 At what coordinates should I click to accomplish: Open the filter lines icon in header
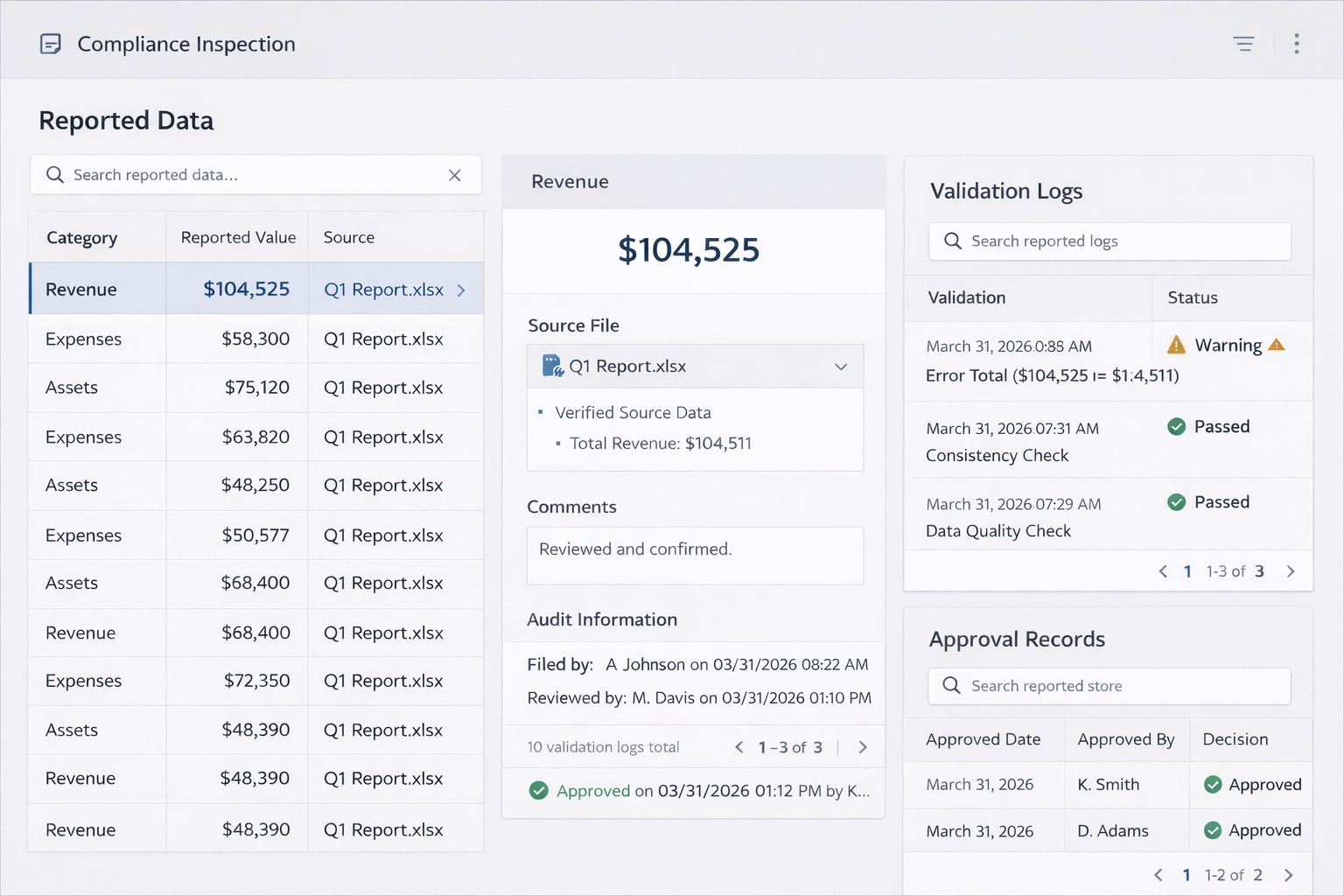coord(1243,44)
